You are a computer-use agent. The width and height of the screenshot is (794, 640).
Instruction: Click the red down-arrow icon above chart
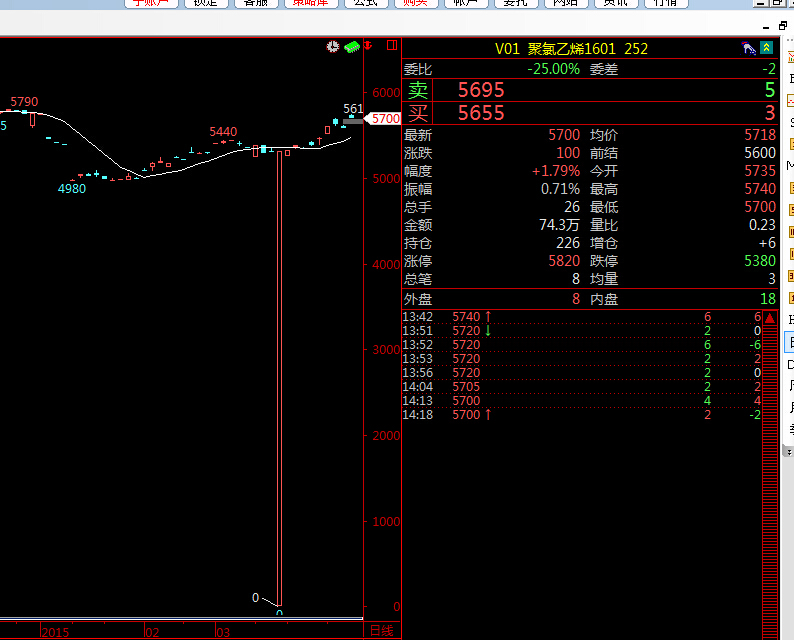point(368,46)
